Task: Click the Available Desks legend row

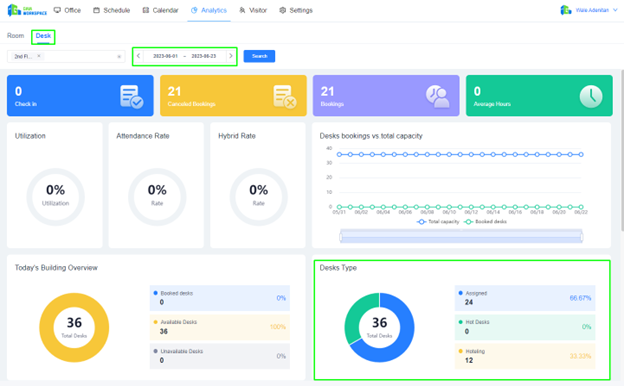Action: 220,327
